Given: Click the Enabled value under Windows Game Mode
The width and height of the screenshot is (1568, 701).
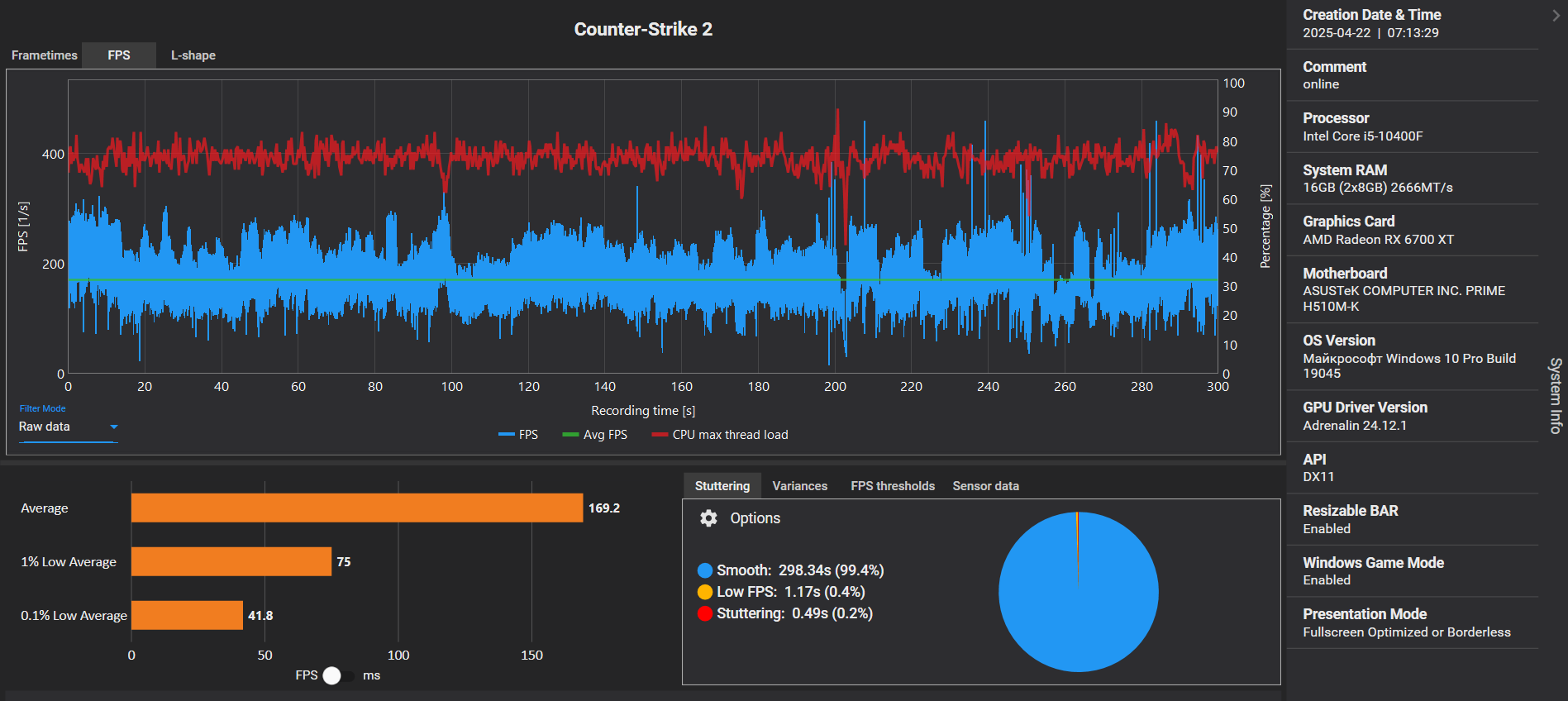Looking at the screenshot, I should coord(1327,580).
